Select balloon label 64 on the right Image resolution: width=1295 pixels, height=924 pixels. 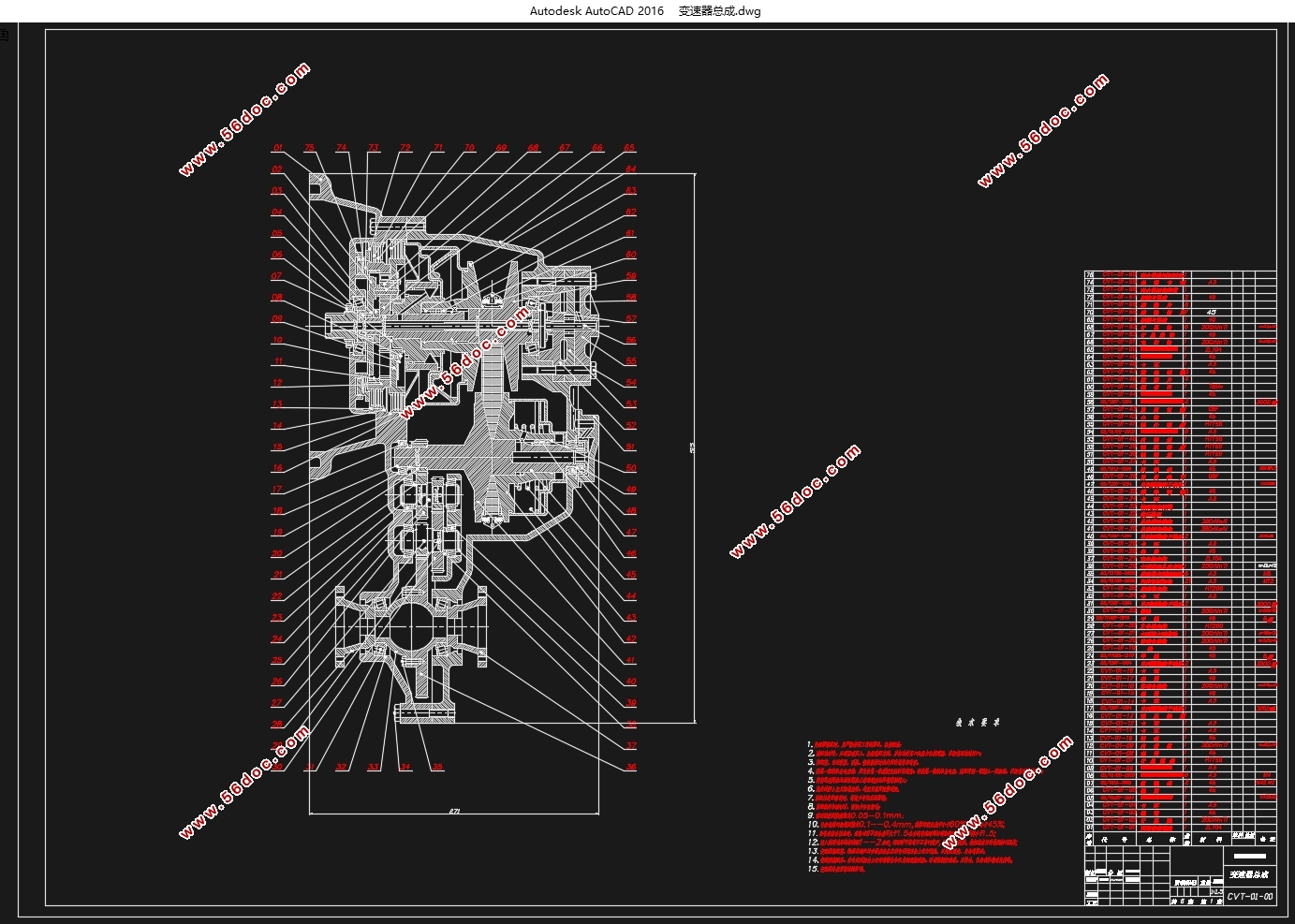coord(630,169)
